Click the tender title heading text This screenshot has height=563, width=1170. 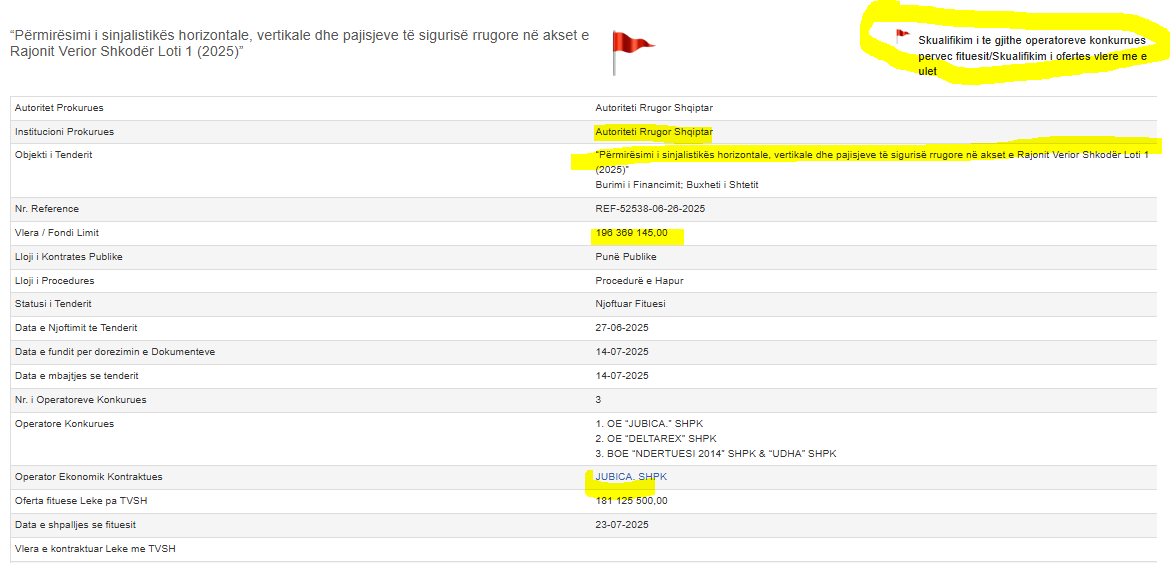[x=299, y=43]
